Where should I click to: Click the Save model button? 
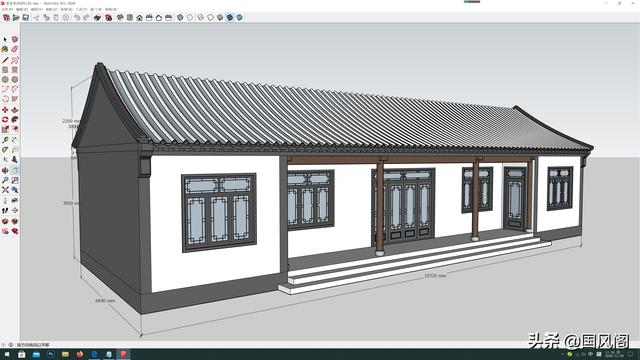click(x=25, y=18)
